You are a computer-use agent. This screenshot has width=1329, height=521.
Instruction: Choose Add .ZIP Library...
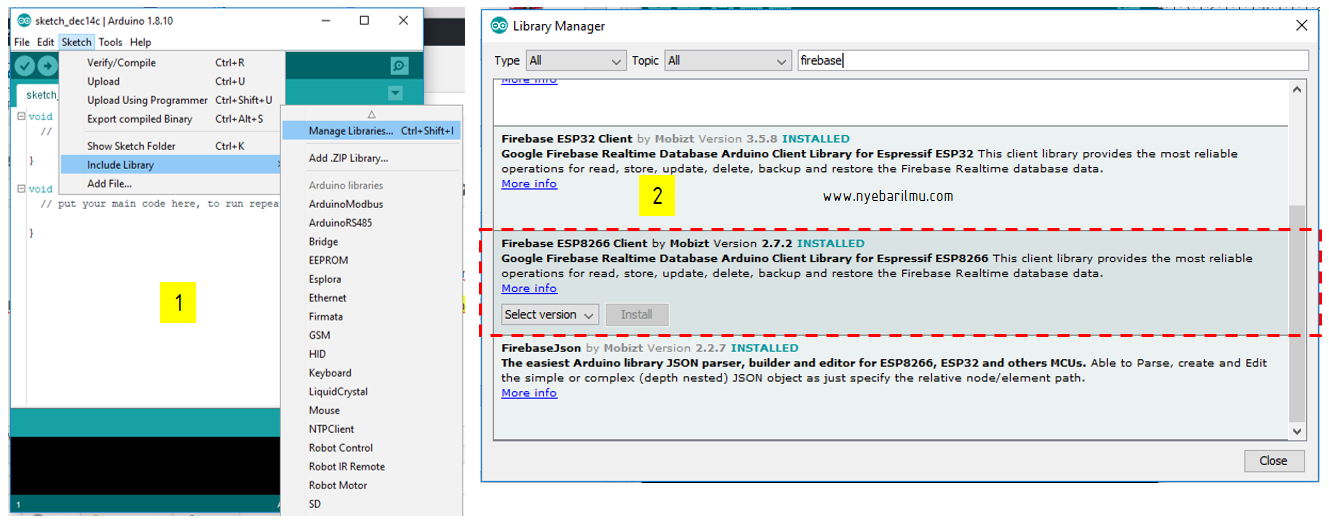[371, 158]
